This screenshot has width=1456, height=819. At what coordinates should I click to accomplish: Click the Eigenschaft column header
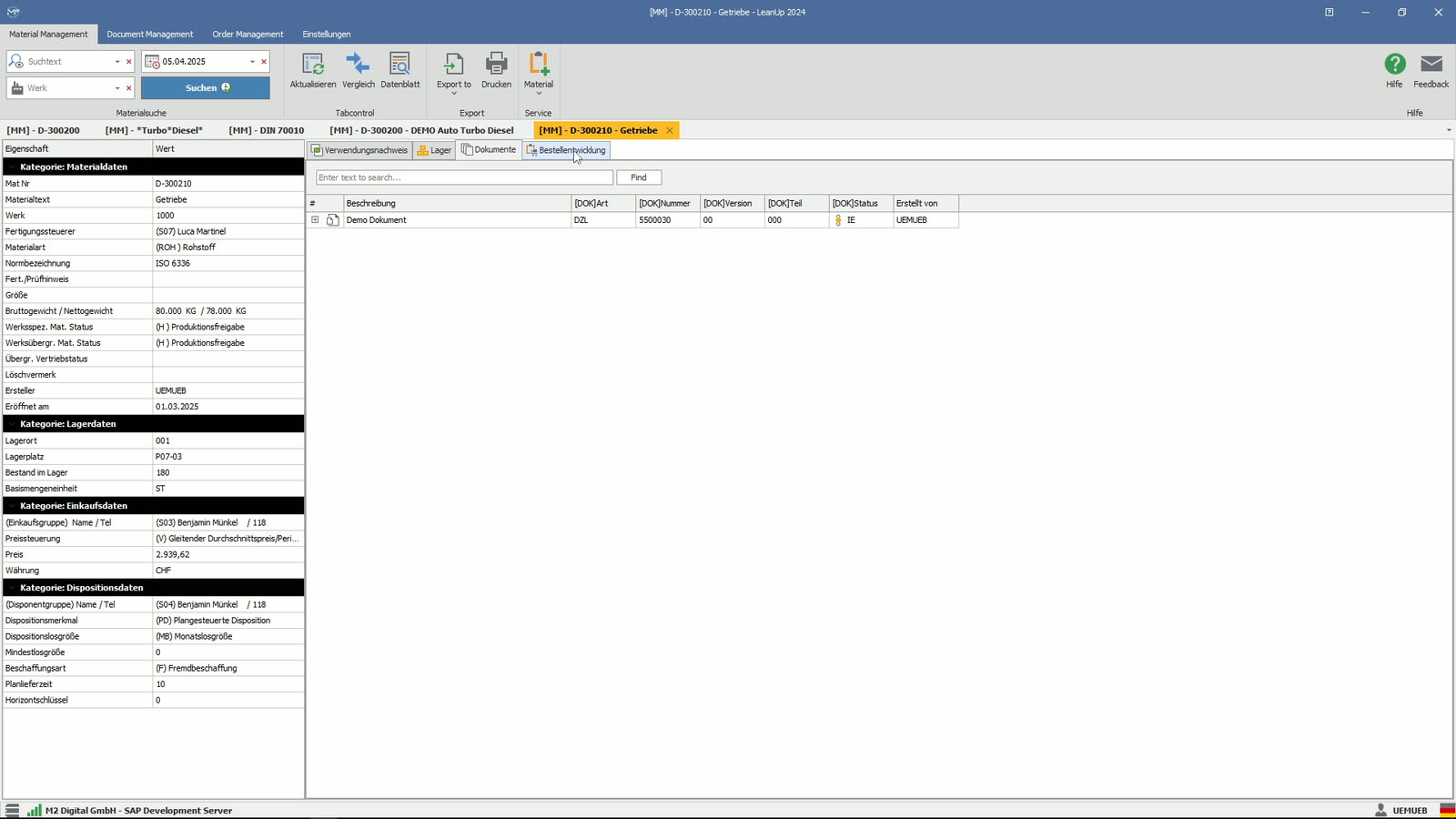coord(77,148)
